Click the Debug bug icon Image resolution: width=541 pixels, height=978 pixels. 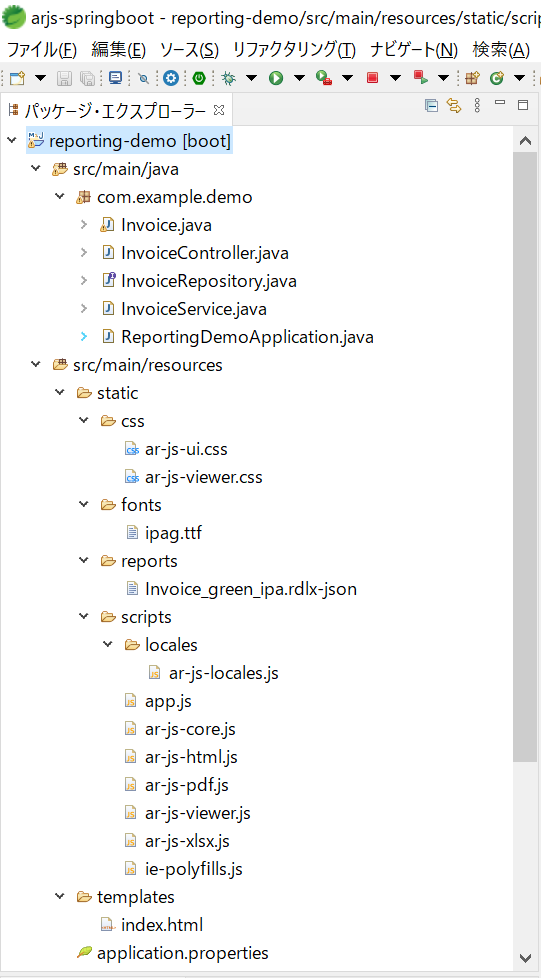(x=229, y=78)
